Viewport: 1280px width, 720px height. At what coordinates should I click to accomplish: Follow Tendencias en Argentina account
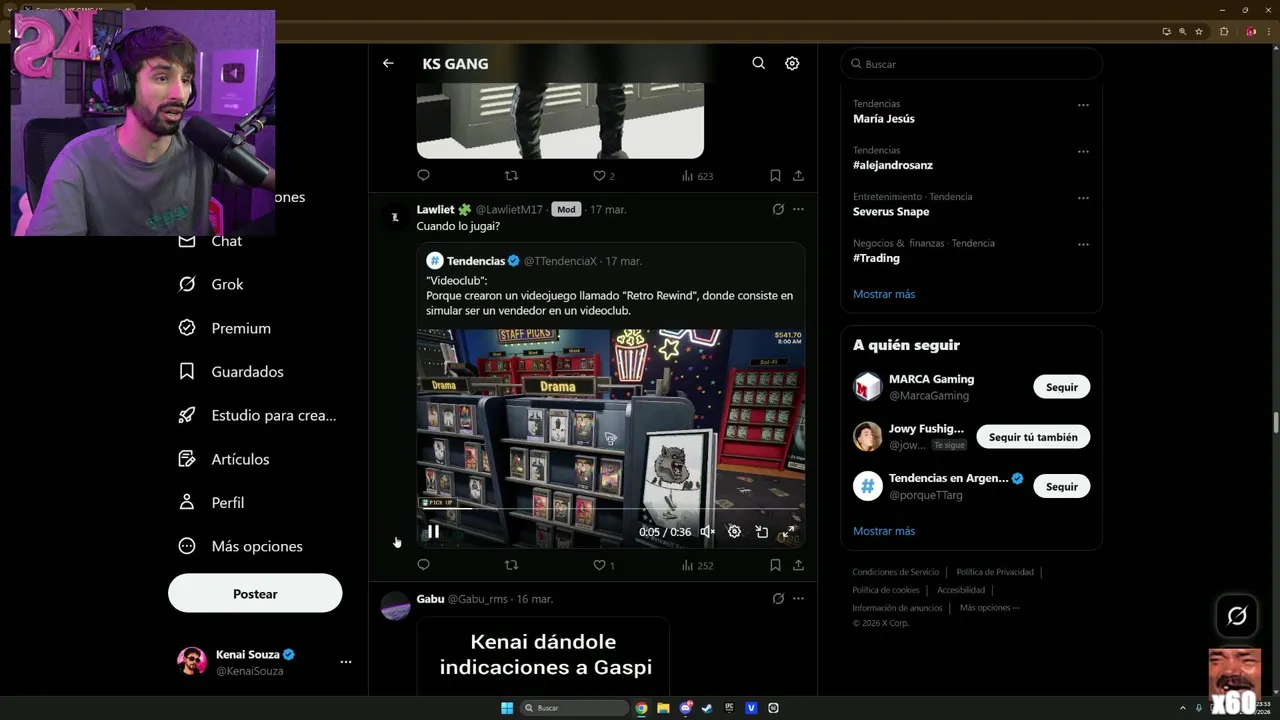(1061, 486)
